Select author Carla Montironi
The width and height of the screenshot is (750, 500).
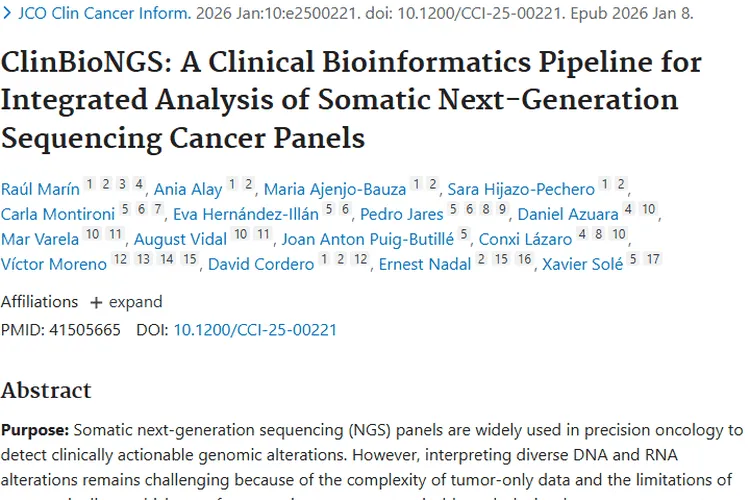click(x=57, y=214)
